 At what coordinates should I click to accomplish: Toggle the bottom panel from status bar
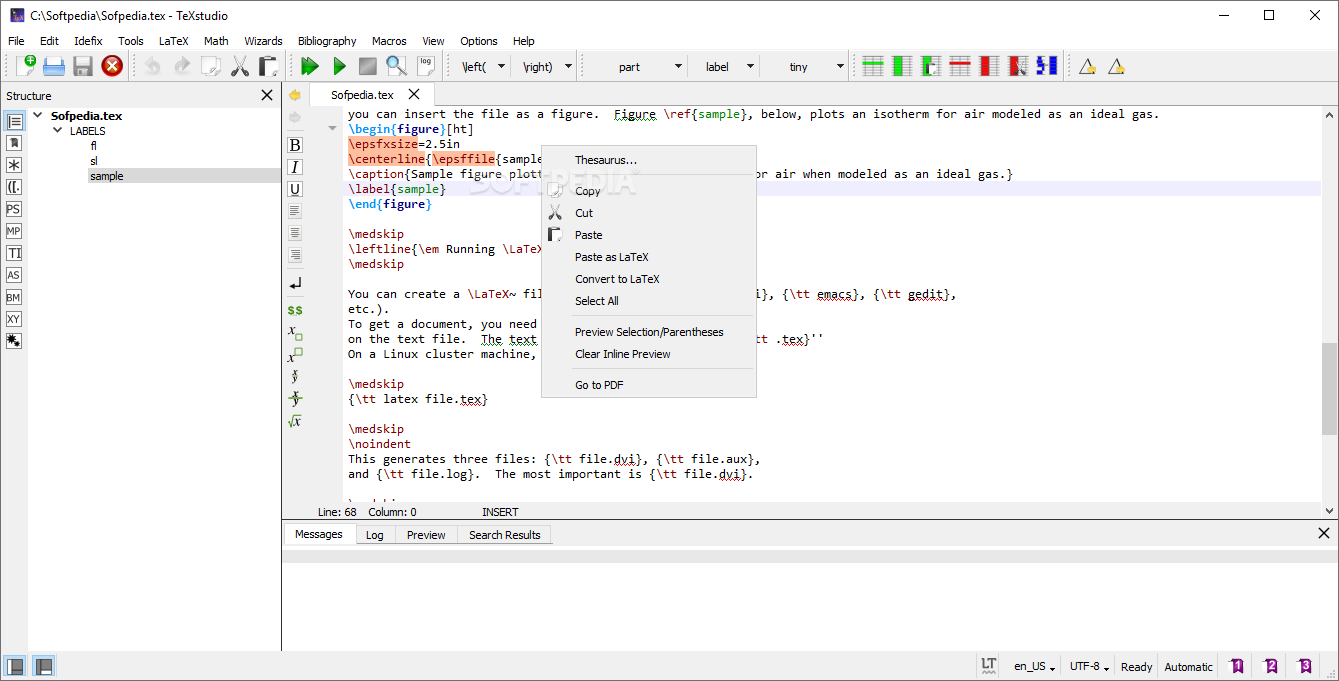click(44, 666)
